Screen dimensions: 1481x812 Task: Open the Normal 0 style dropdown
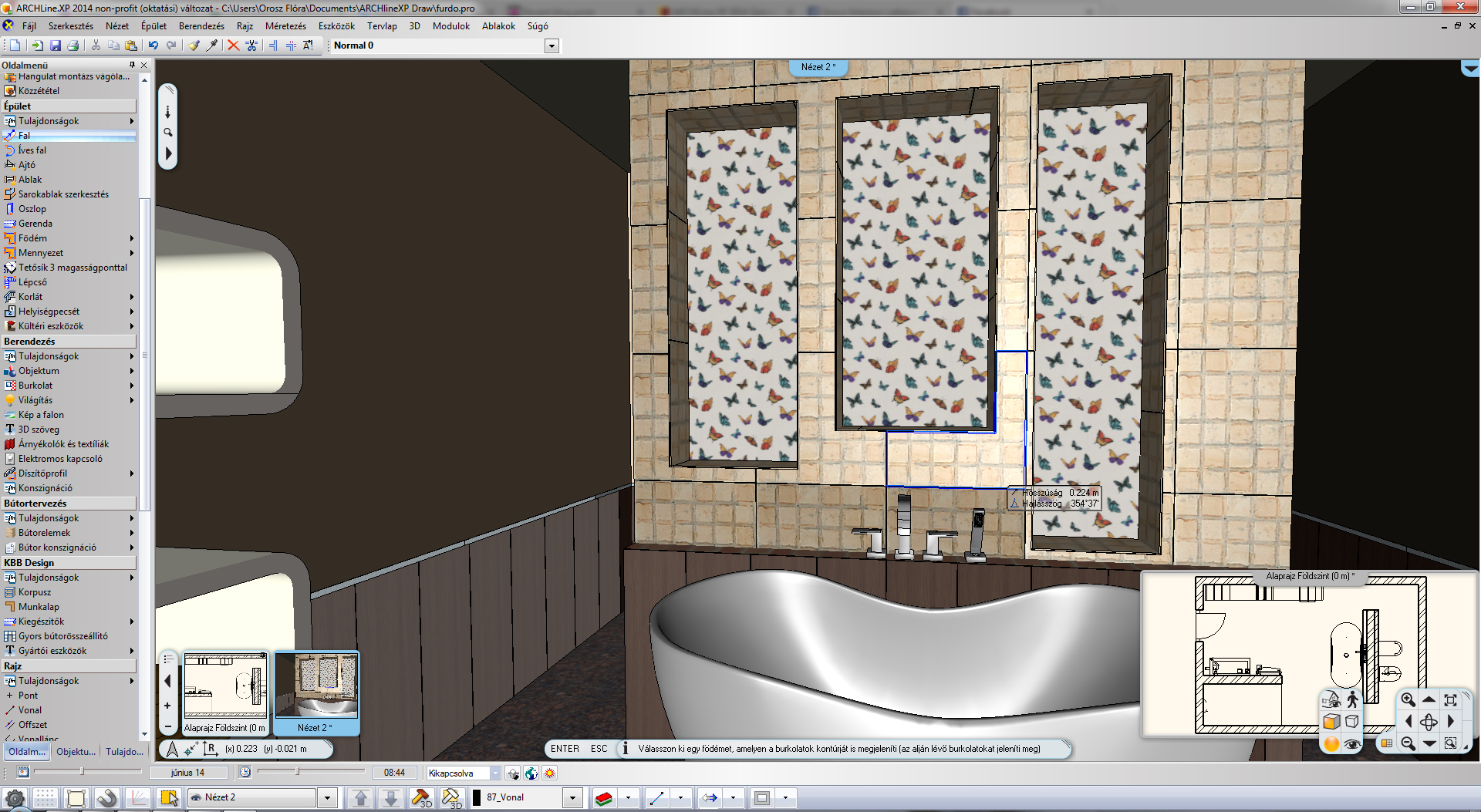pyautogui.click(x=552, y=46)
